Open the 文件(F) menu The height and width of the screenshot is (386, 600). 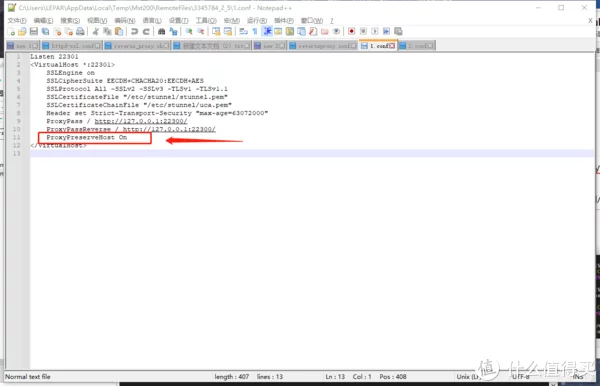tap(17, 20)
